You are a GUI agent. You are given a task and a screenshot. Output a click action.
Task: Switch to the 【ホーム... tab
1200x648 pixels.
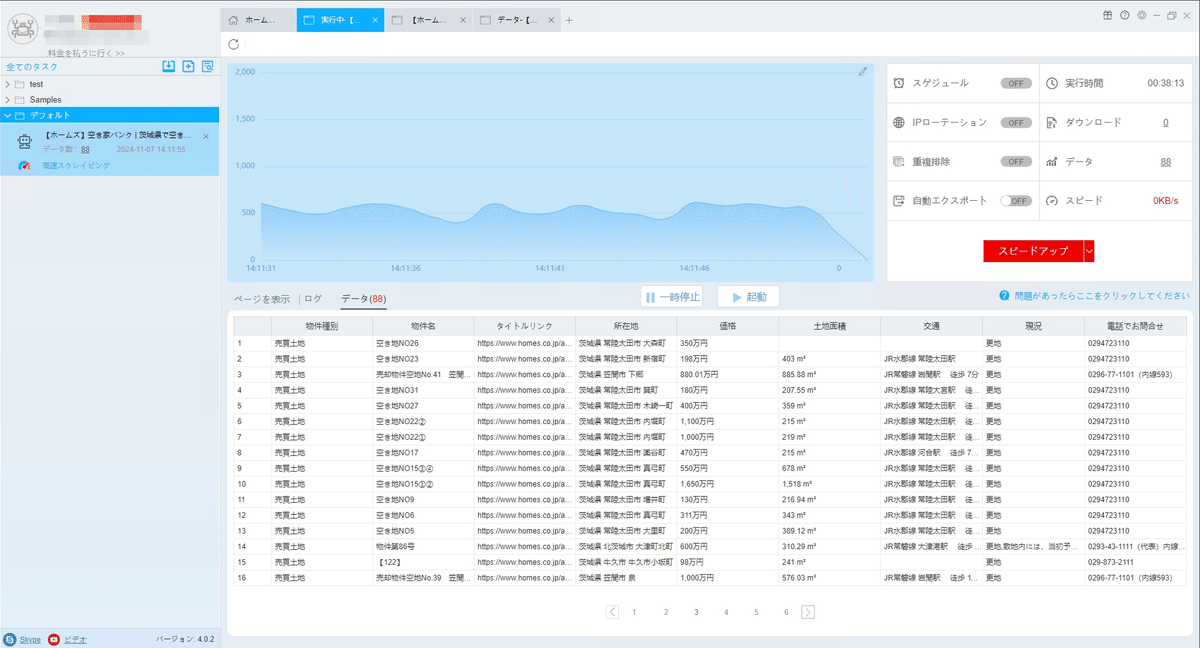(x=427, y=20)
